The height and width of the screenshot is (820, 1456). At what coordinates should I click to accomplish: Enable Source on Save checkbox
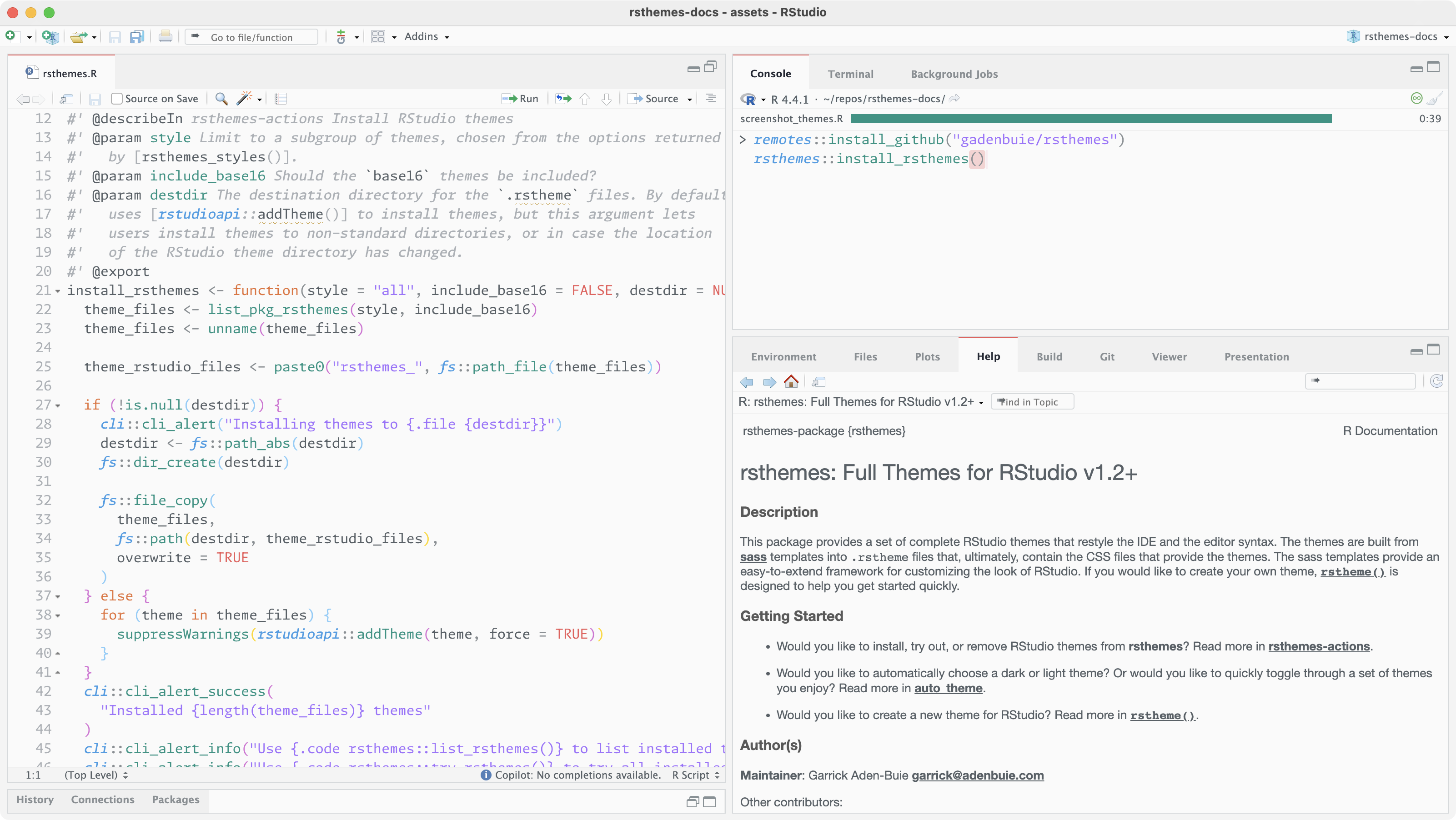click(x=117, y=98)
